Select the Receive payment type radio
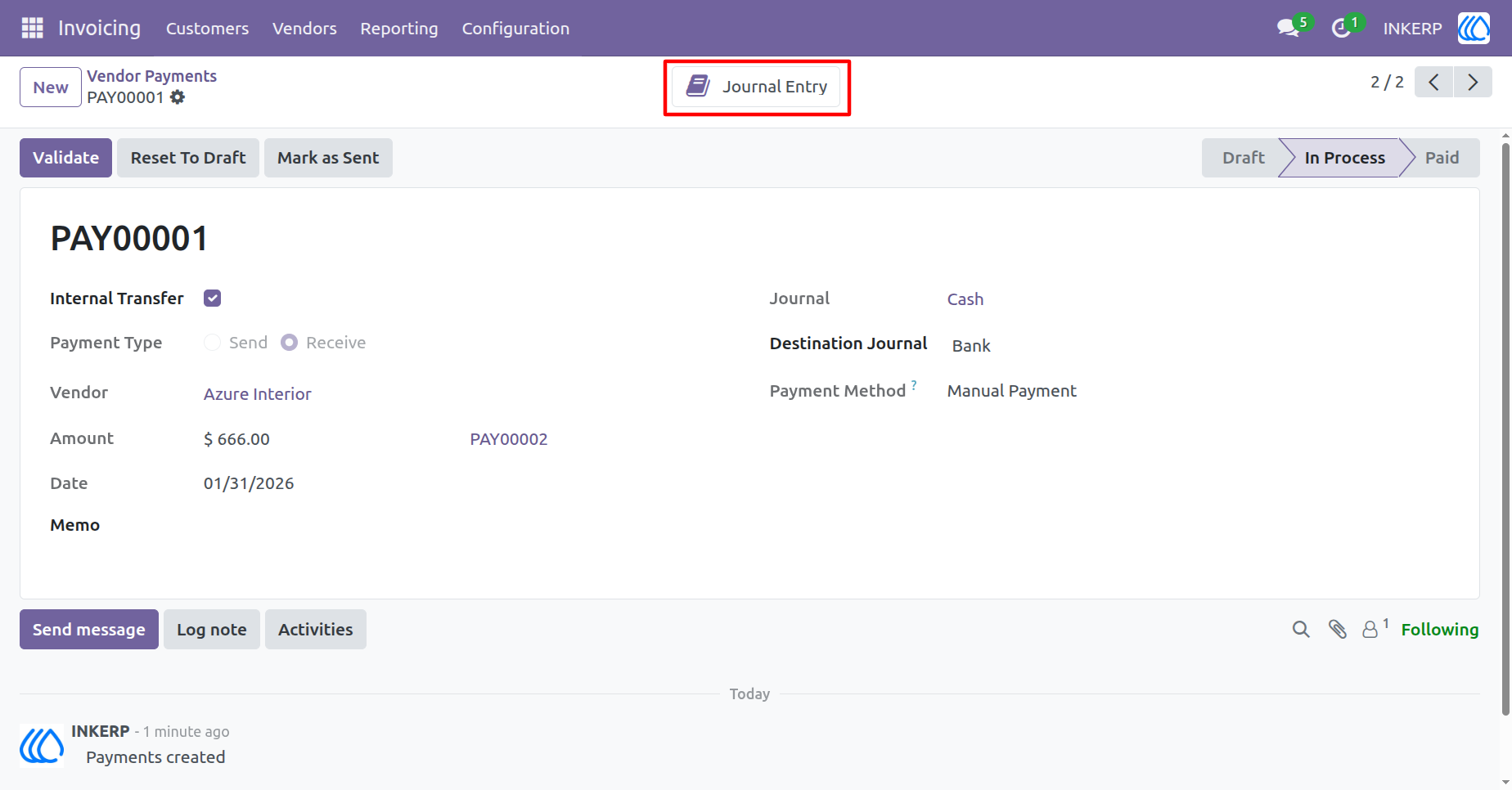Screen dimensions: 1512x790 (289, 343)
